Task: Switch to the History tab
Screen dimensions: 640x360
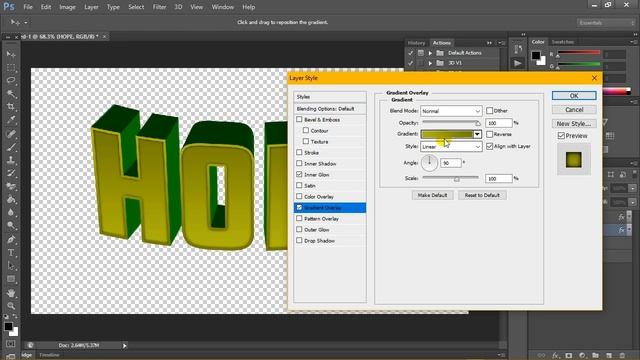Action: click(416, 43)
